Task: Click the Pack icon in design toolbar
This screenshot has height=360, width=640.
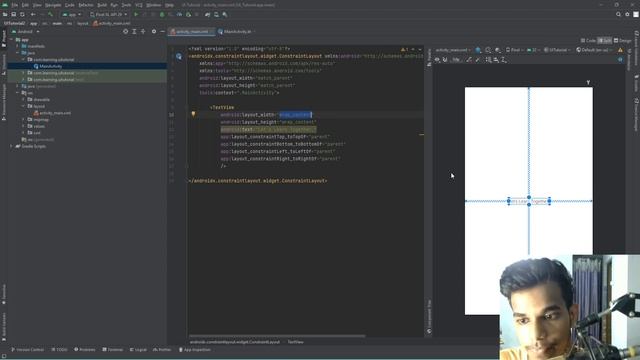Action: point(489,60)
